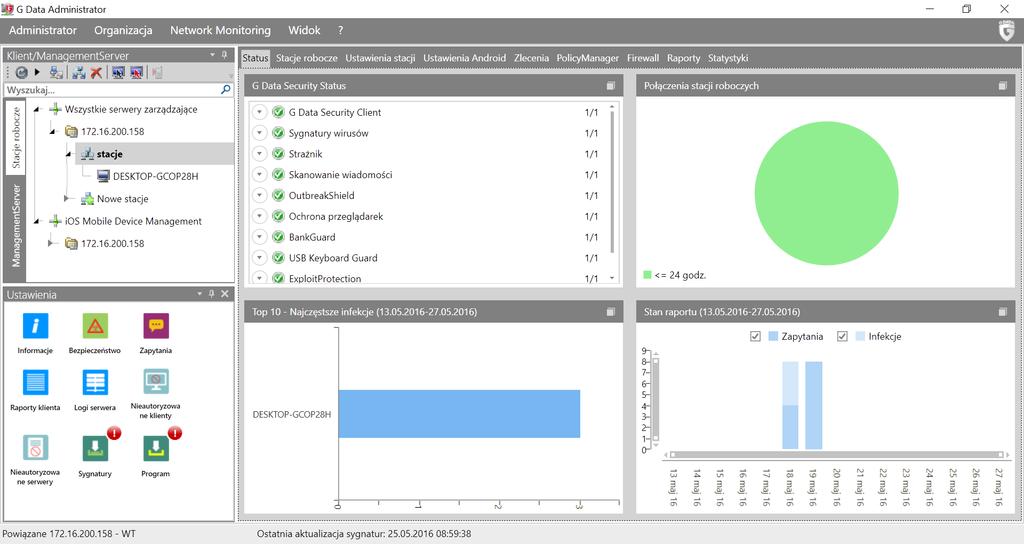Maximize the G Data Security Status panel
This screenshot has height=544, width=1024.
611,86
